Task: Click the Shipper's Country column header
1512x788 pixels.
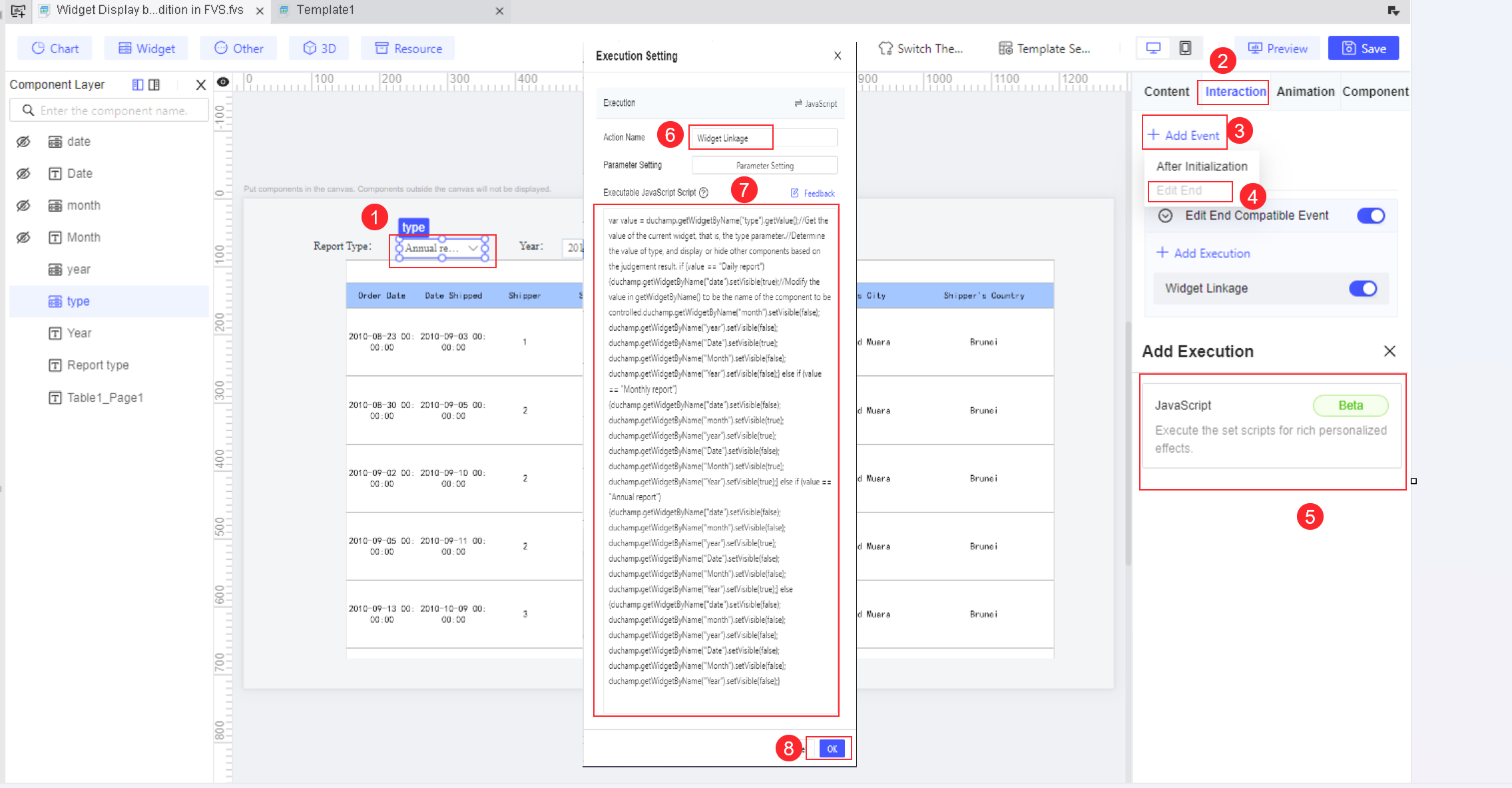Action: coord(983,295)
